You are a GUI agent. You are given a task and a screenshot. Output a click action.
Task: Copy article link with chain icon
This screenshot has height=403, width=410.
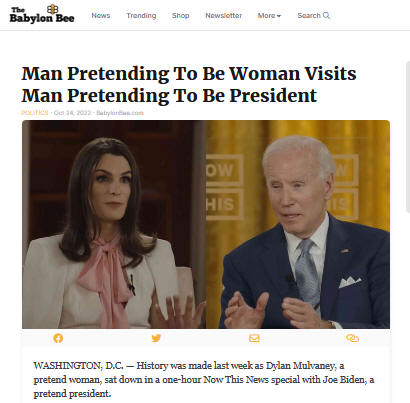click(x=352, y=338)
